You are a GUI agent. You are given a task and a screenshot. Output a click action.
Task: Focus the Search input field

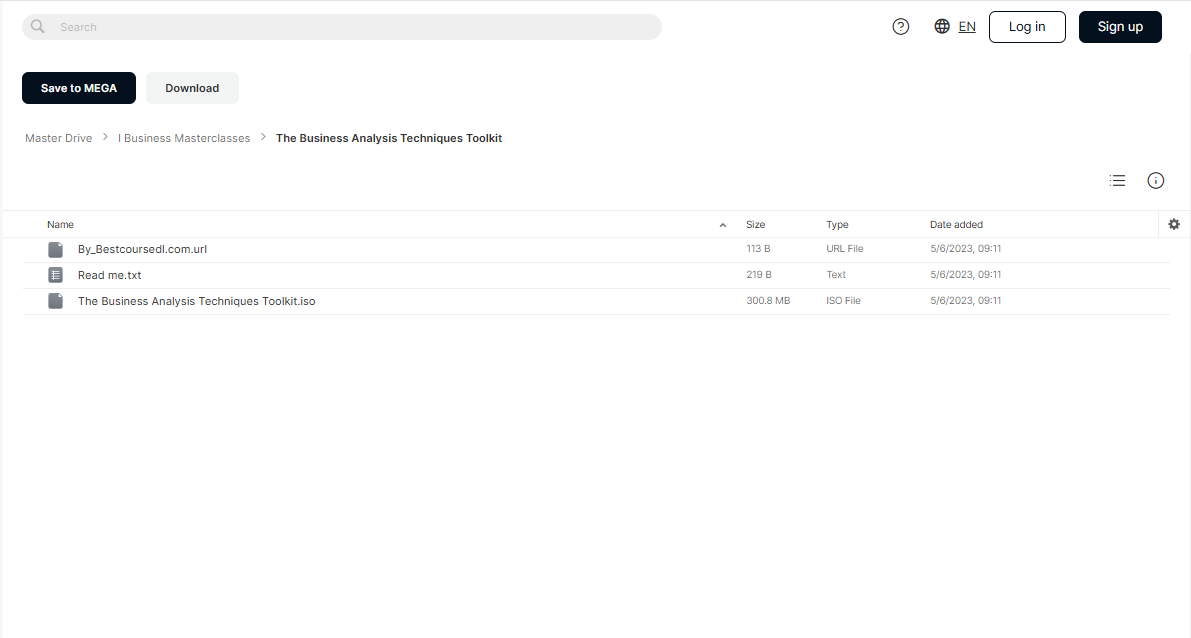pos(342,27)
